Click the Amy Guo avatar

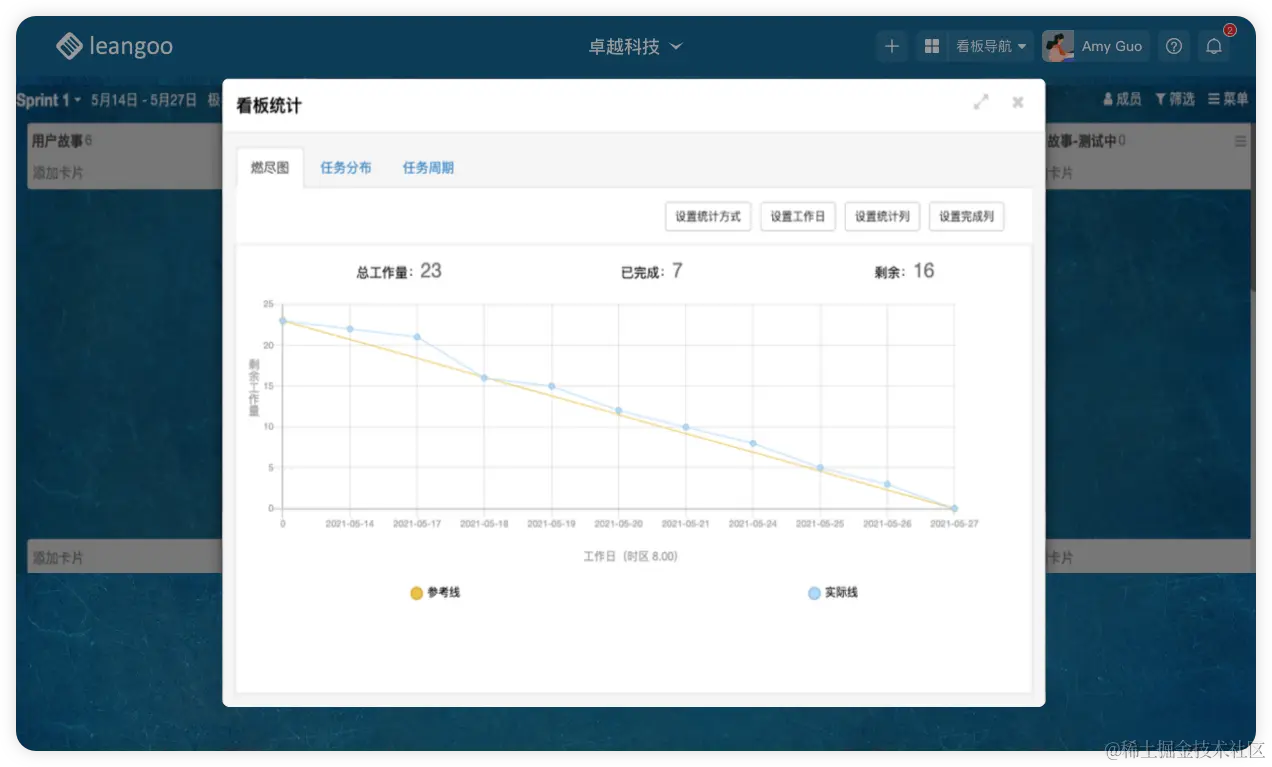[1058, 46]
